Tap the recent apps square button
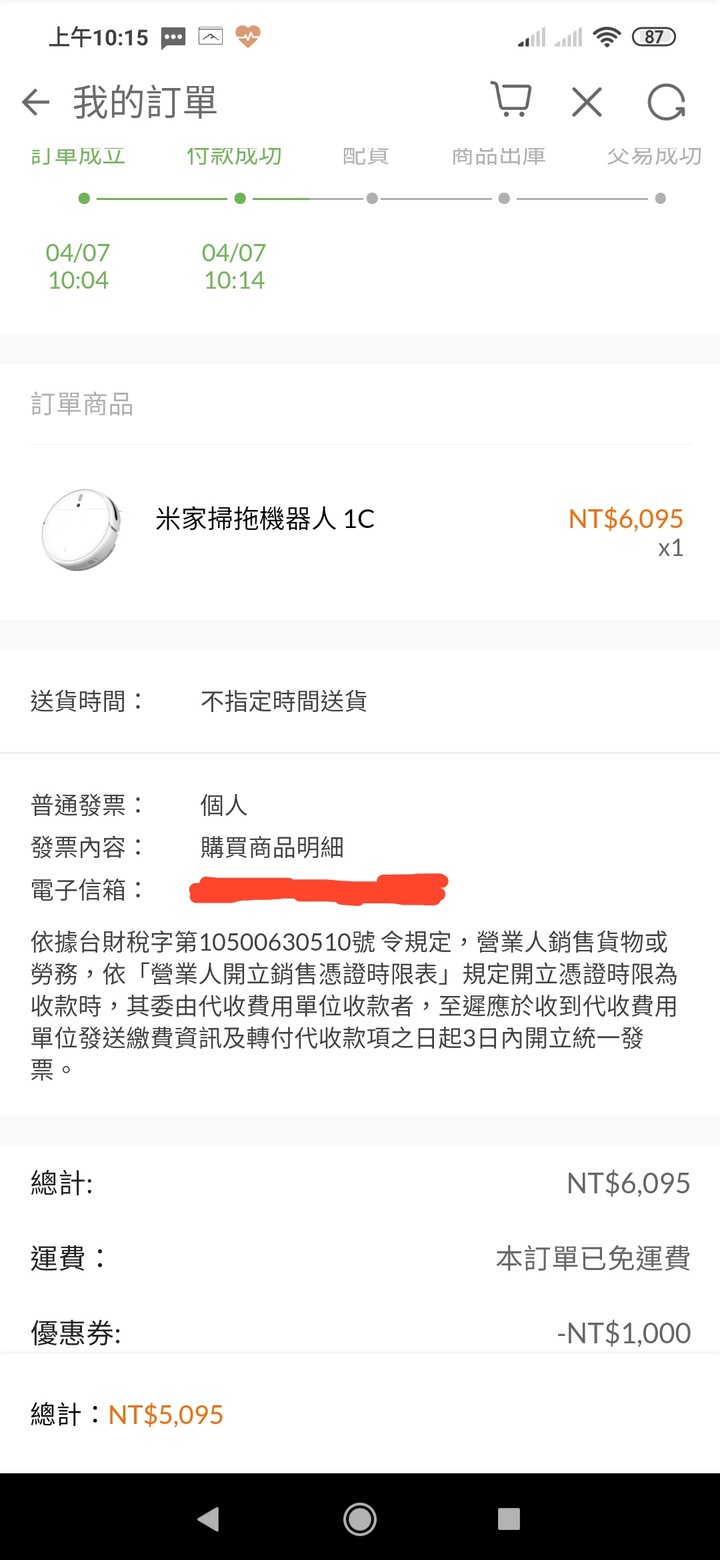This screenshot has height=1560, width=720. point(509,1519)
